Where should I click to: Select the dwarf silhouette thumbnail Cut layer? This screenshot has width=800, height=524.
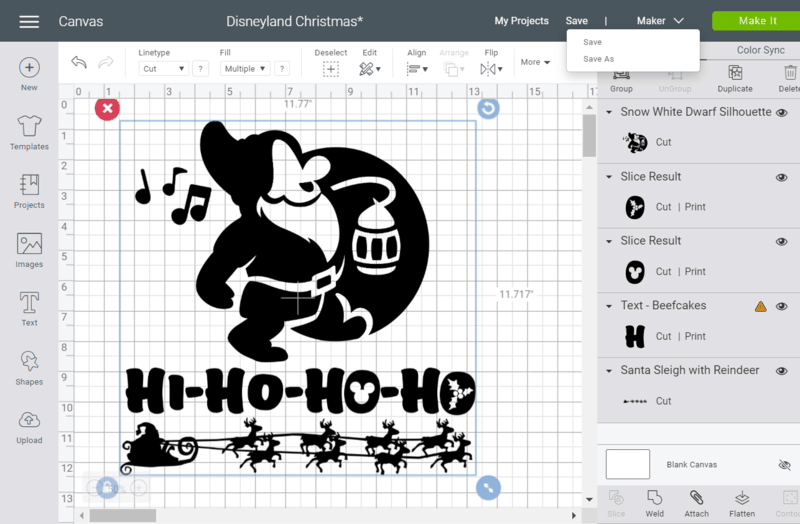pyautogui.click(x=635, y=142)
